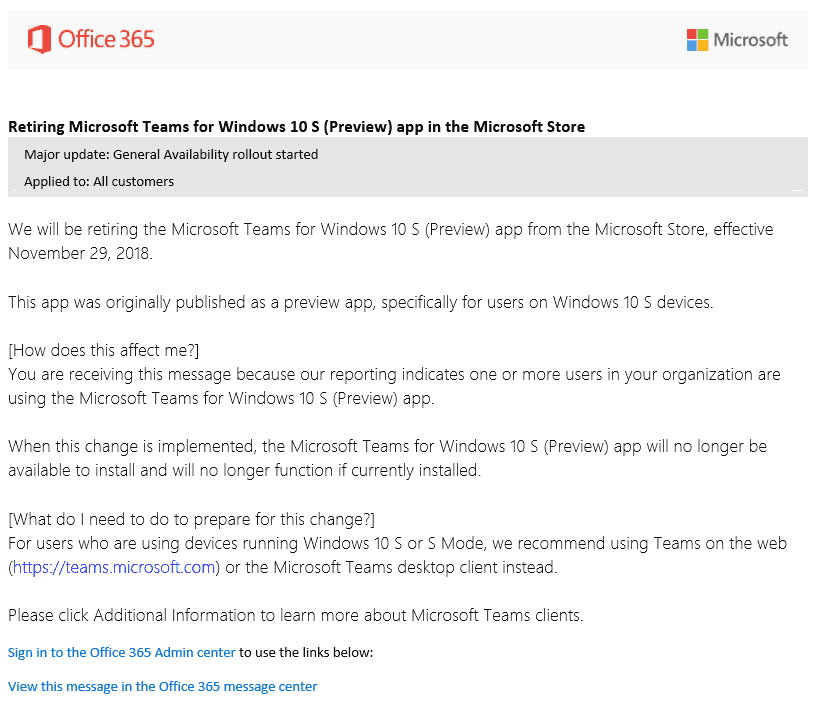The height and width of the screenshot is (709, 824).
Task: Open "Sign in to the Office 365 Admin center"
Action: 122,653
